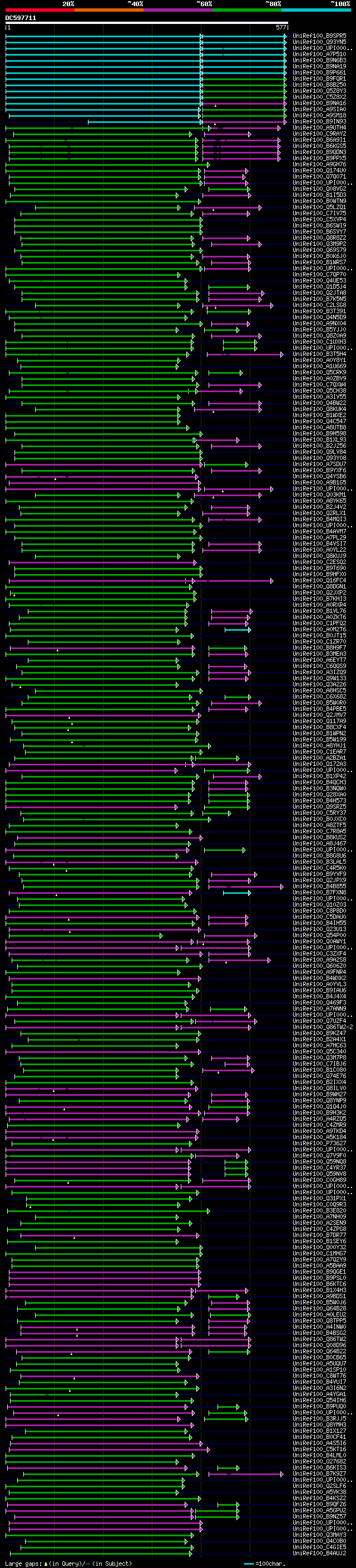Click UniRef100_B1XP42 hit label

point(319,776)
